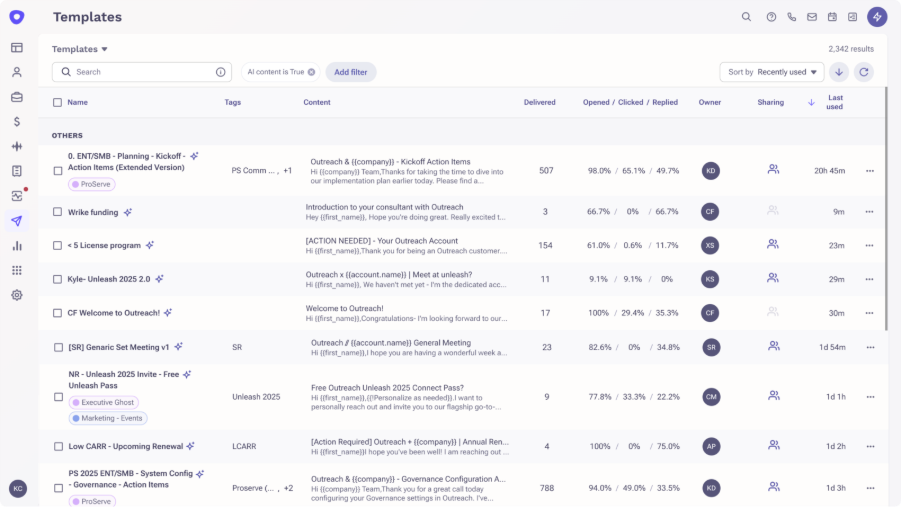
Task: Click the lightning bolt button in header
Action: (x=877, y=17)
